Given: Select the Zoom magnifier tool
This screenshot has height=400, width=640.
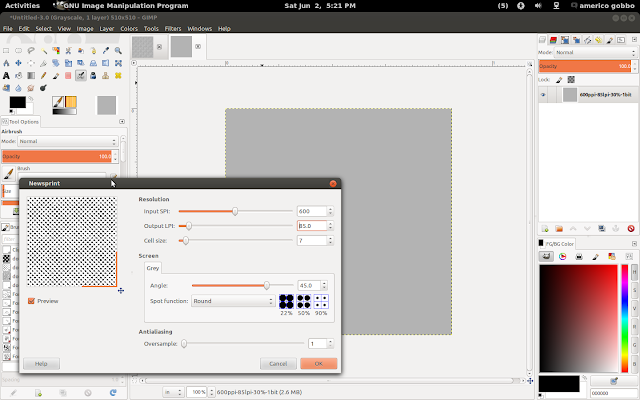Looking at the screenshot, I should [118, 51].
